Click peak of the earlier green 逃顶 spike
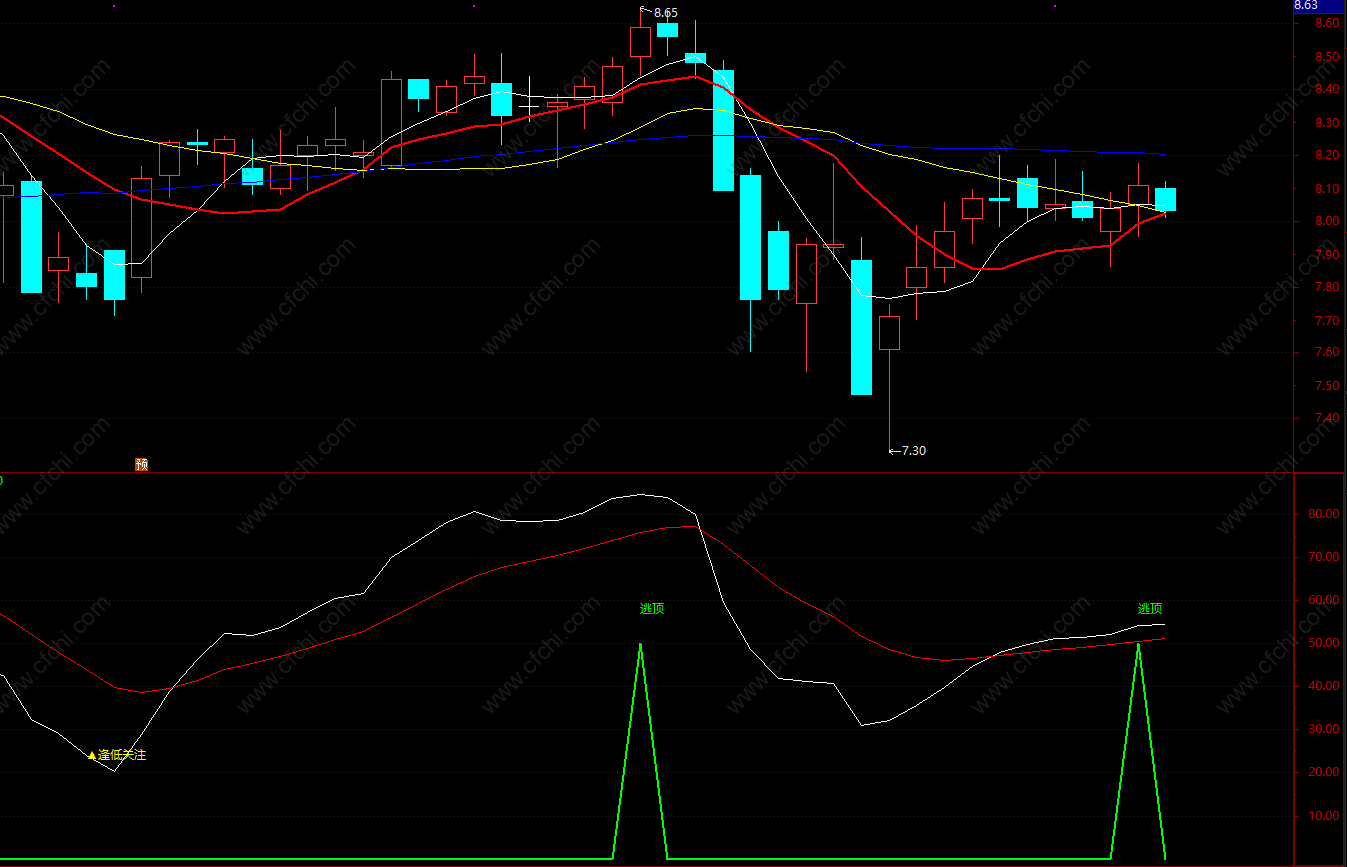The image size is (1347, 867). coord(640,644)
